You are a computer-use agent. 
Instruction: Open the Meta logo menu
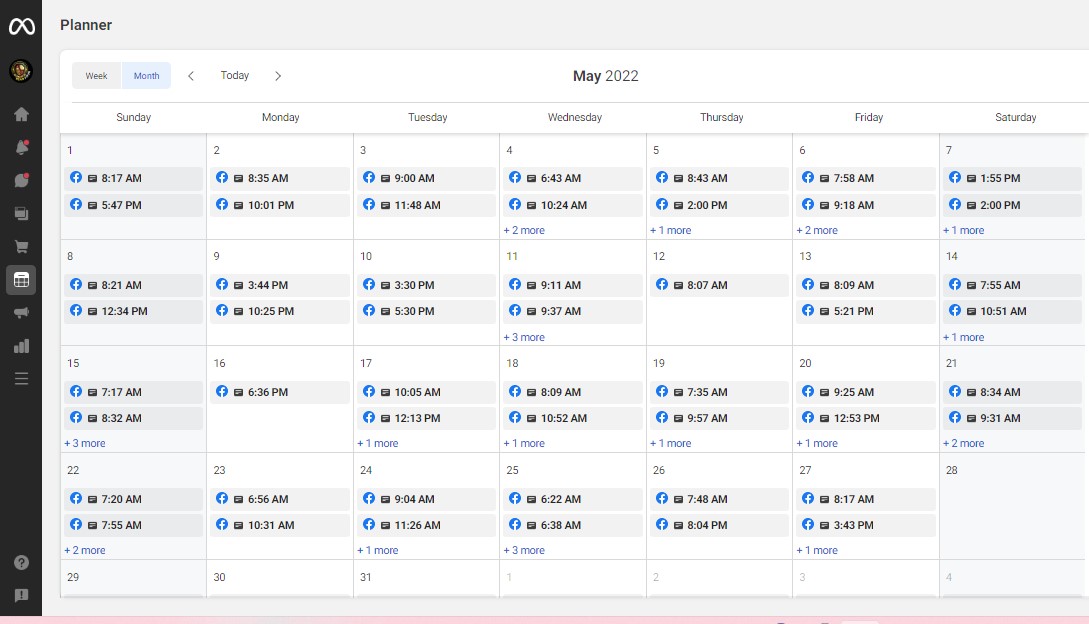[x=21, y=26]
